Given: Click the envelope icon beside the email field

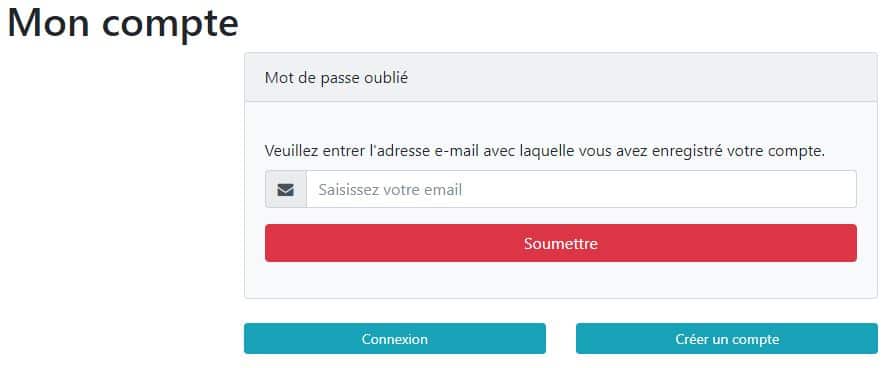Looking at the screenshot, I should coord(286,189).
